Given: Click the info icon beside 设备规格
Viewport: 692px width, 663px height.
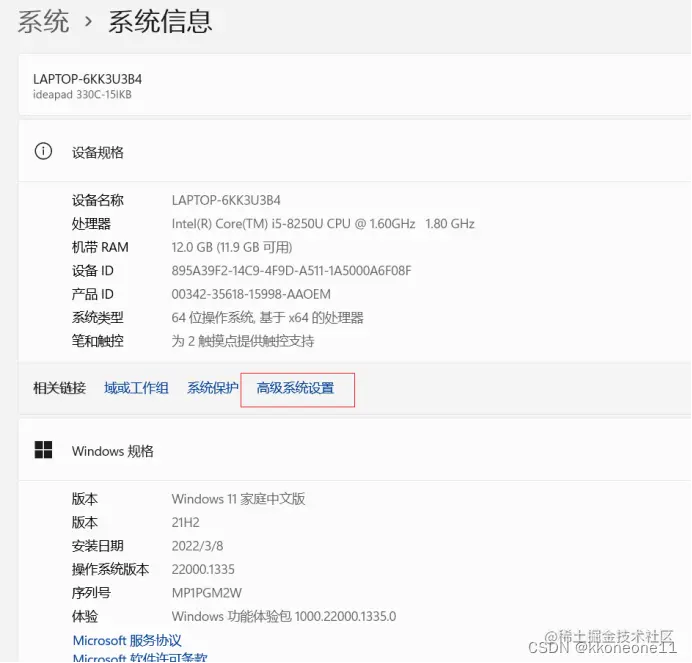Looking at the screenshot, I should (x=43, y=151).
